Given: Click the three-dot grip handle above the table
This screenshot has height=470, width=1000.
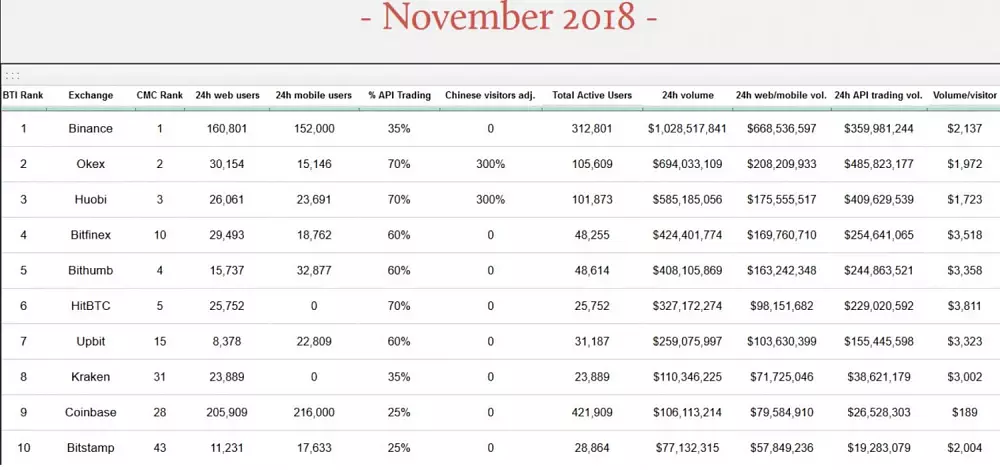Looking at the screenshot, I should (12, 74).
